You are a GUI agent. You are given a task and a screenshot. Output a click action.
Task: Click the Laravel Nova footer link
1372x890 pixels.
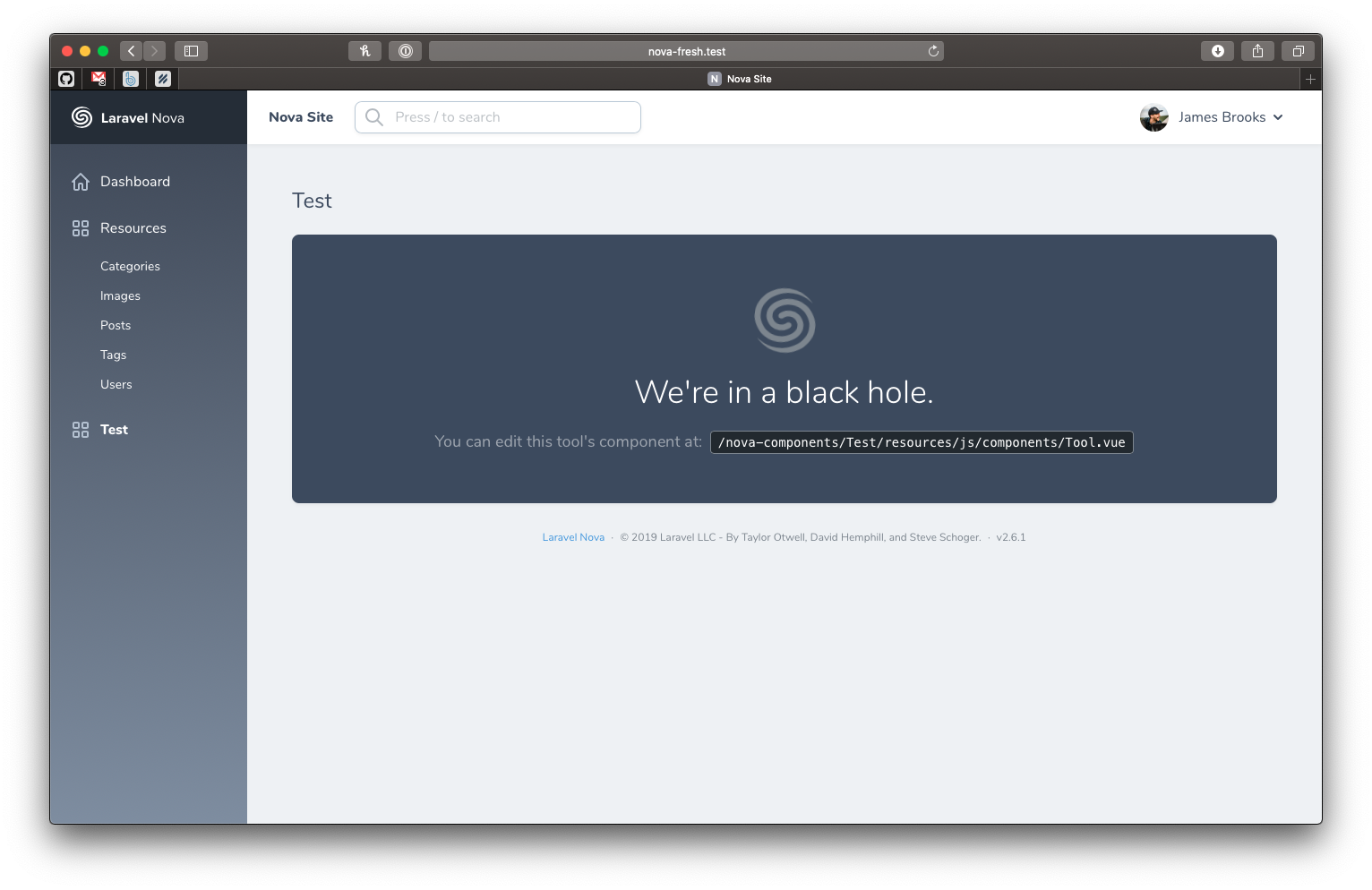point(573,537)
